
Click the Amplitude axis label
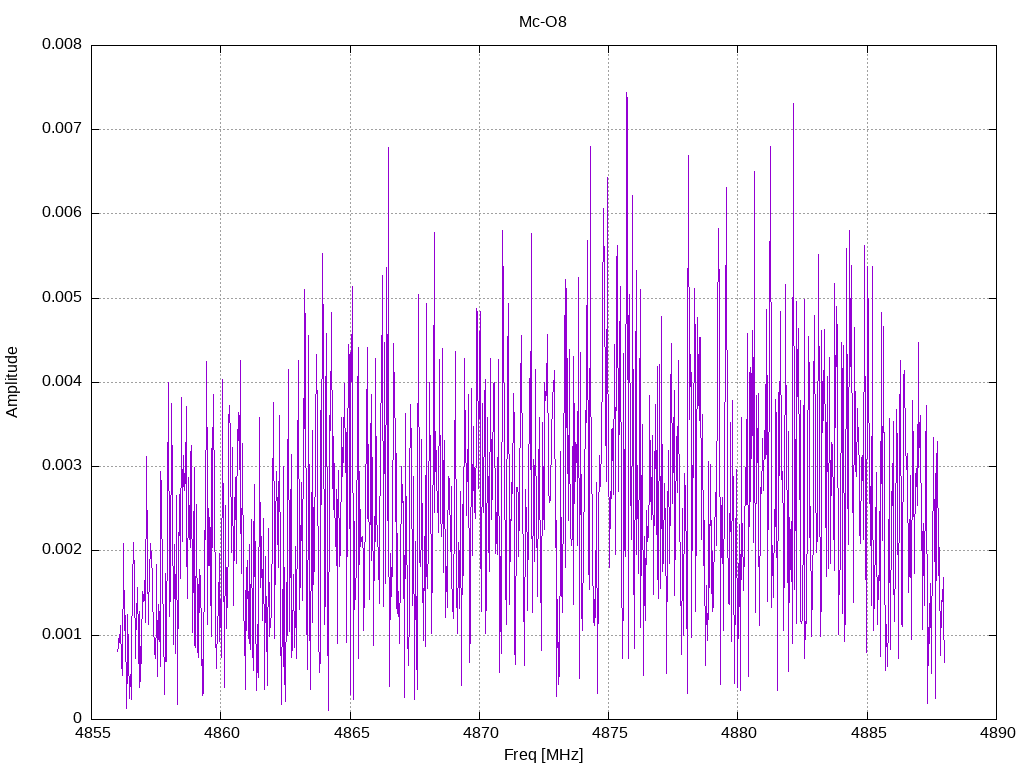12,382
